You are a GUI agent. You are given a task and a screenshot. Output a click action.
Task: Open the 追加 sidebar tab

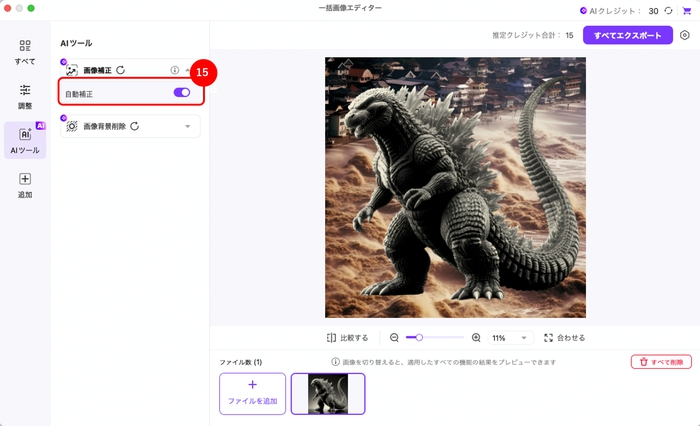click(25, 185)
